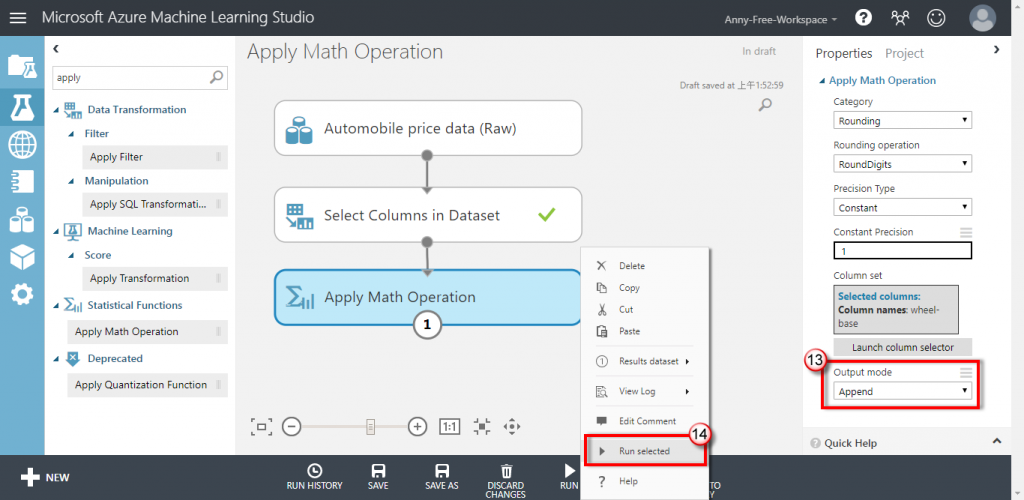Screen dimensions: 1024x500
Task: Open Notebooks icon in sidebar
Action: pyautogui.click(x=22, y=181)
